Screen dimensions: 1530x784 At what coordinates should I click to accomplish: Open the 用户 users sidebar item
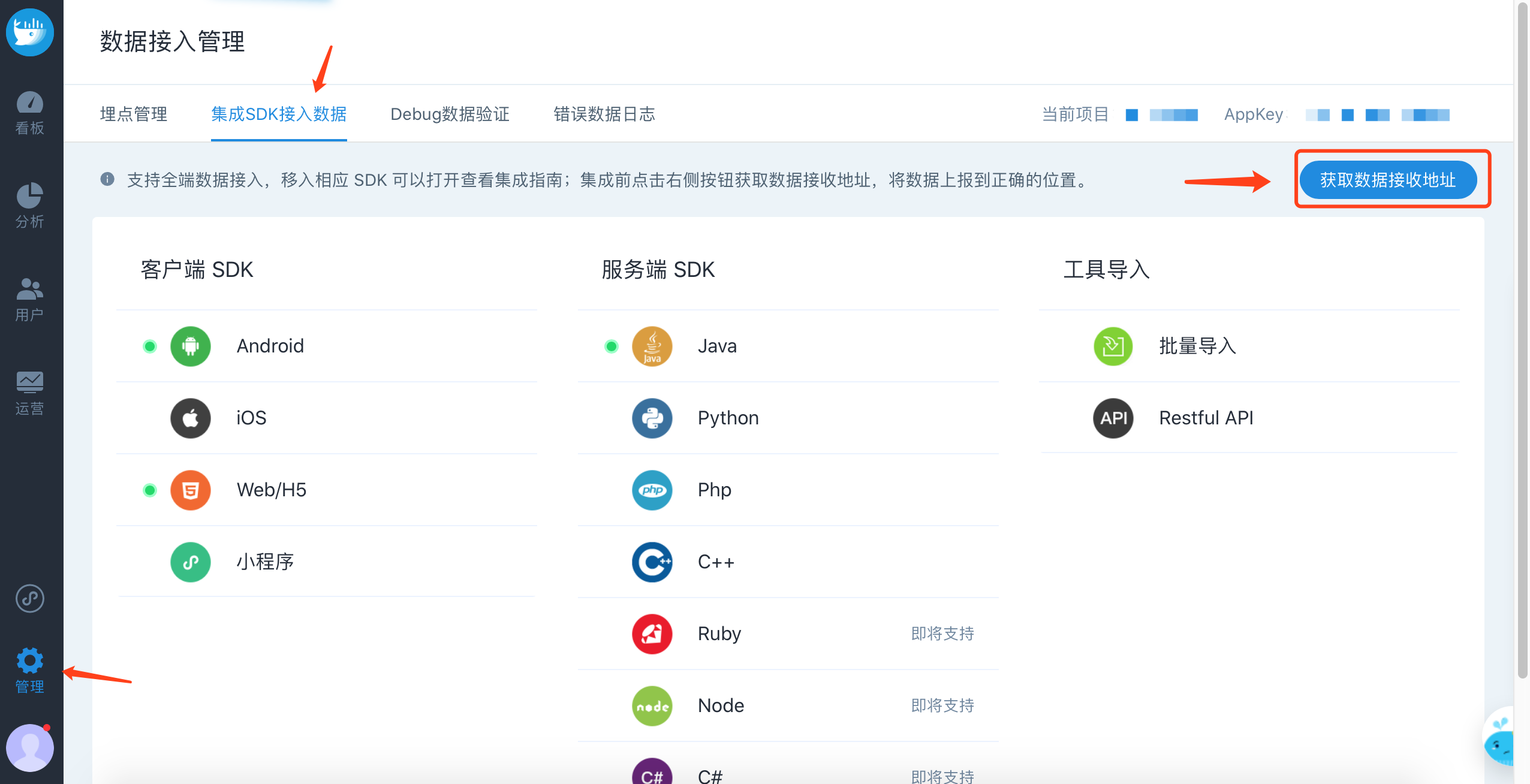tap(30, 300)
